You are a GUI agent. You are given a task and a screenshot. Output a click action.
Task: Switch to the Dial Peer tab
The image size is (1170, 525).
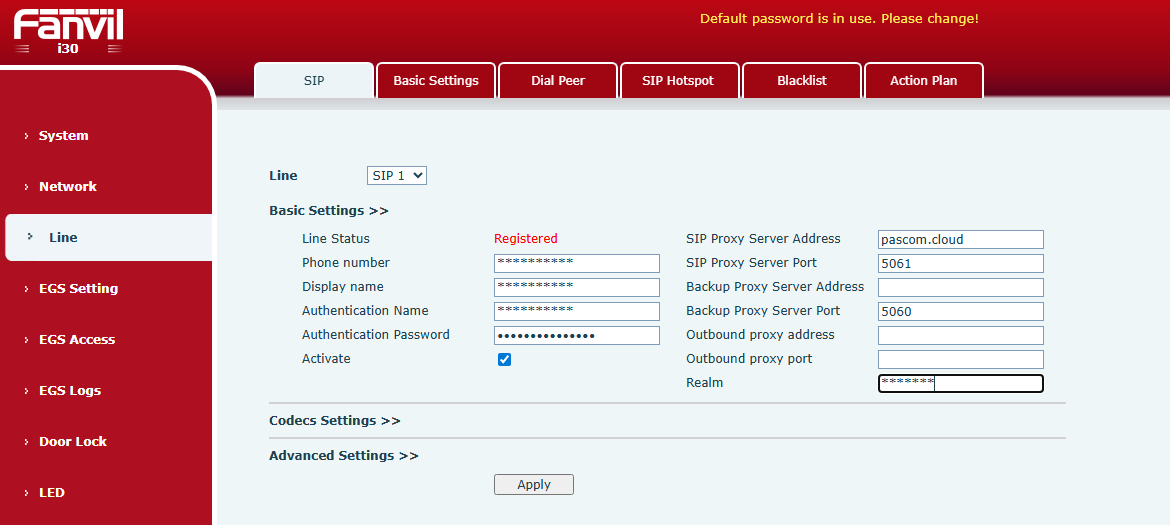point(558,81)
